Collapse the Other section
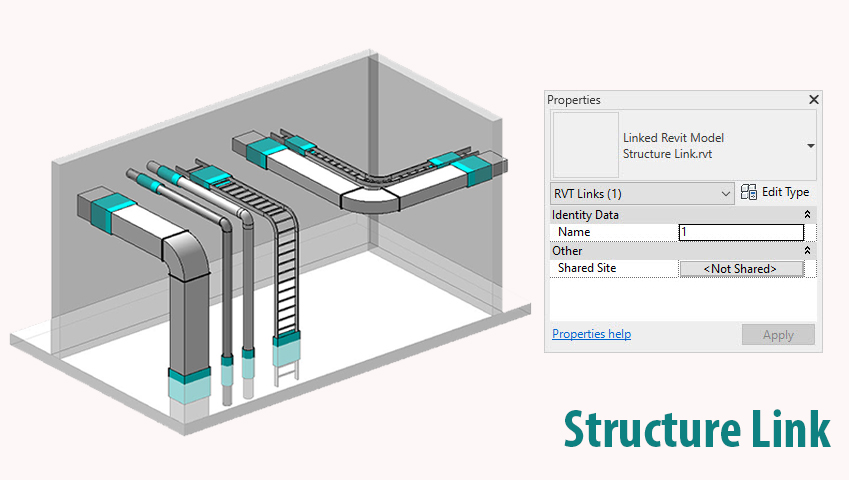The height and width of the screenshot is (480, 849). click(807, 251)
